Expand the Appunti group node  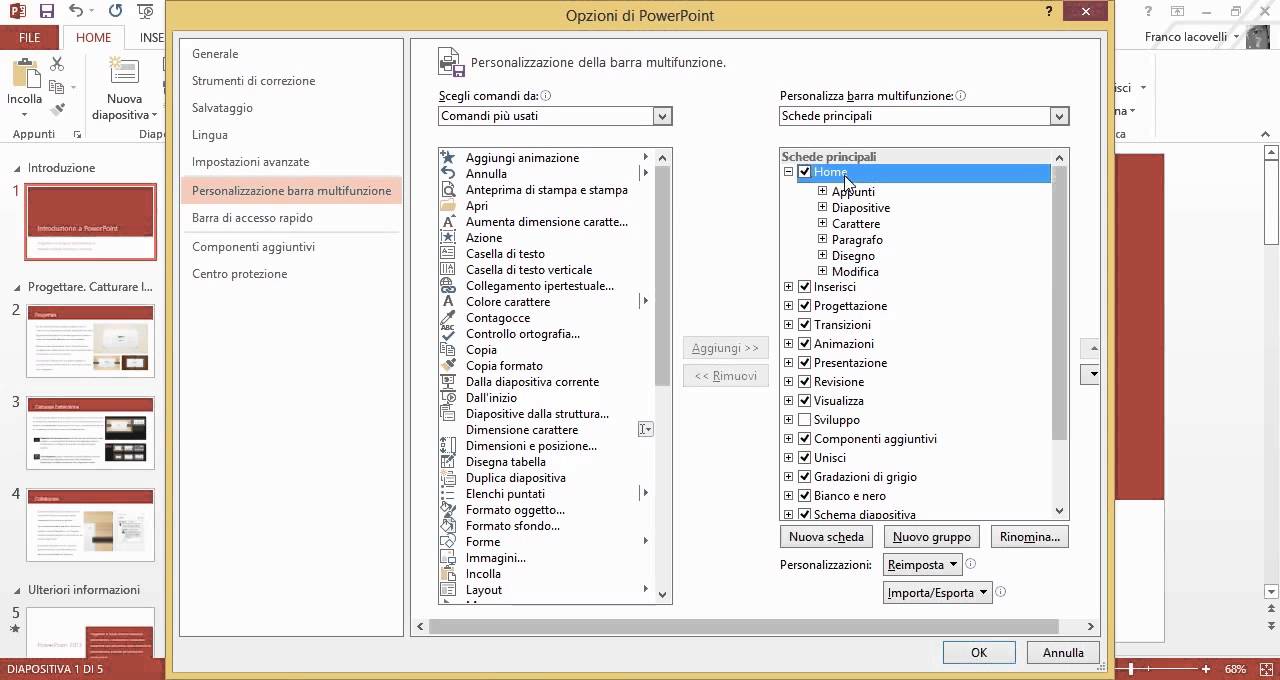coord(822,192)
